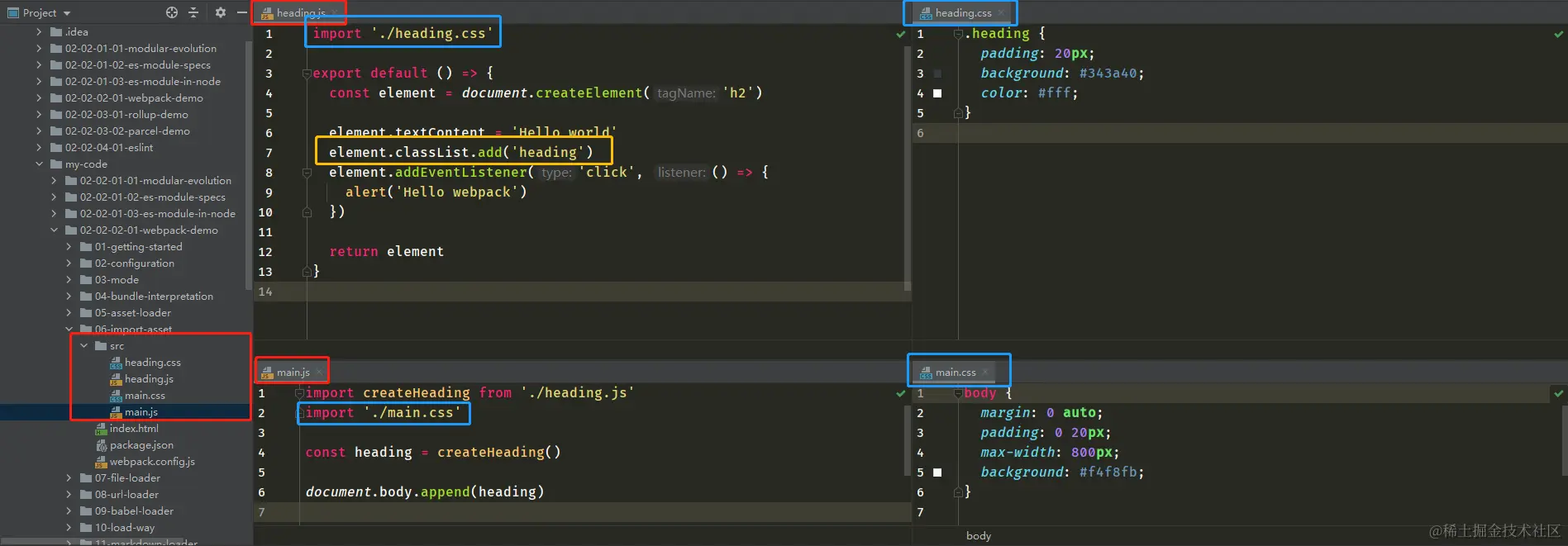Click the inspection checkmark in heading.js editor
1568x546 pixels.
[x=901, y=34]
